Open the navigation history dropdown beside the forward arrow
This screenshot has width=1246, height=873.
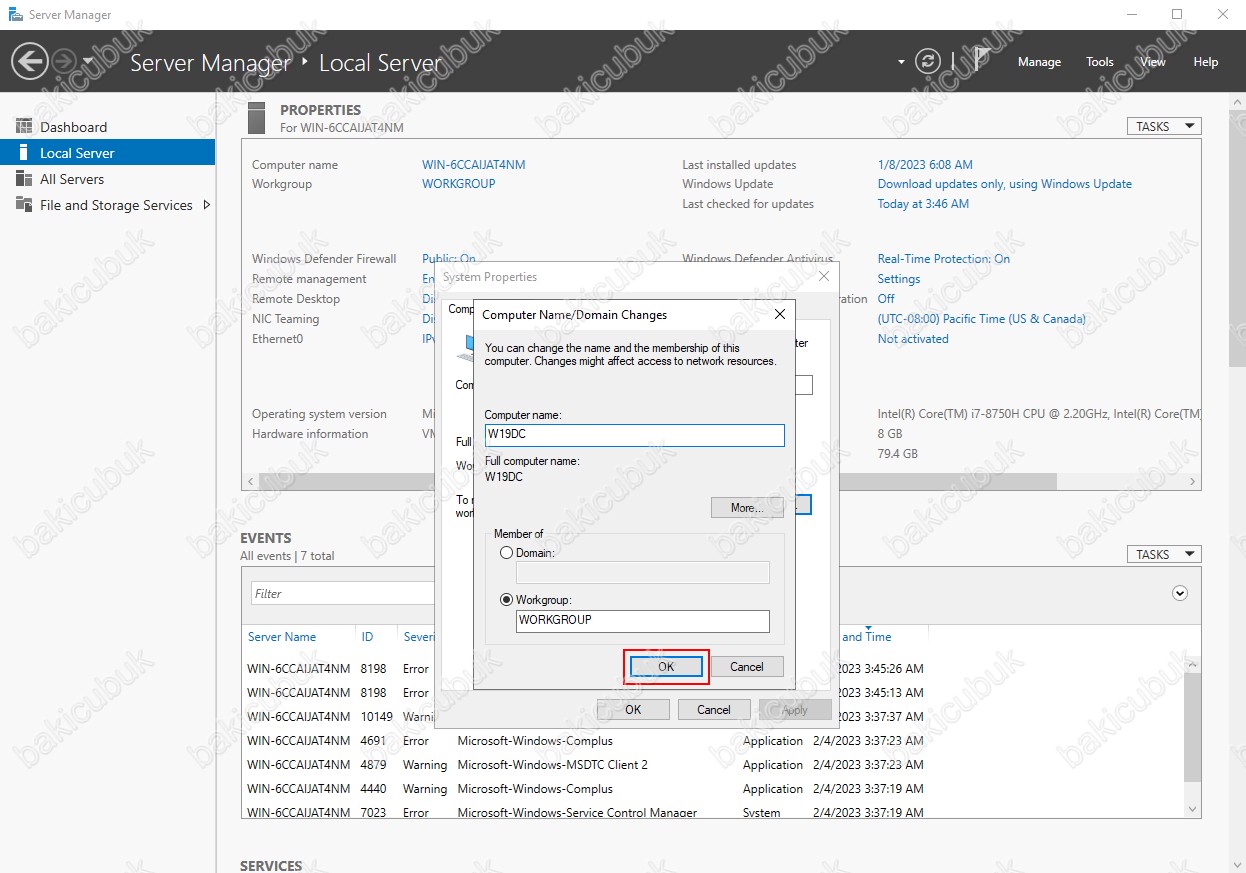pos(88,62)
